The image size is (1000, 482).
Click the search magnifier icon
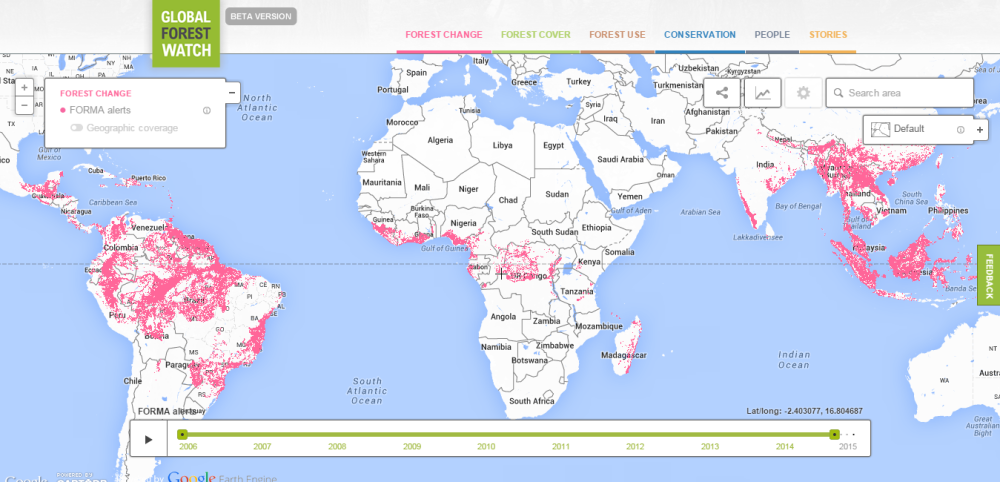(x=838, y=93)
